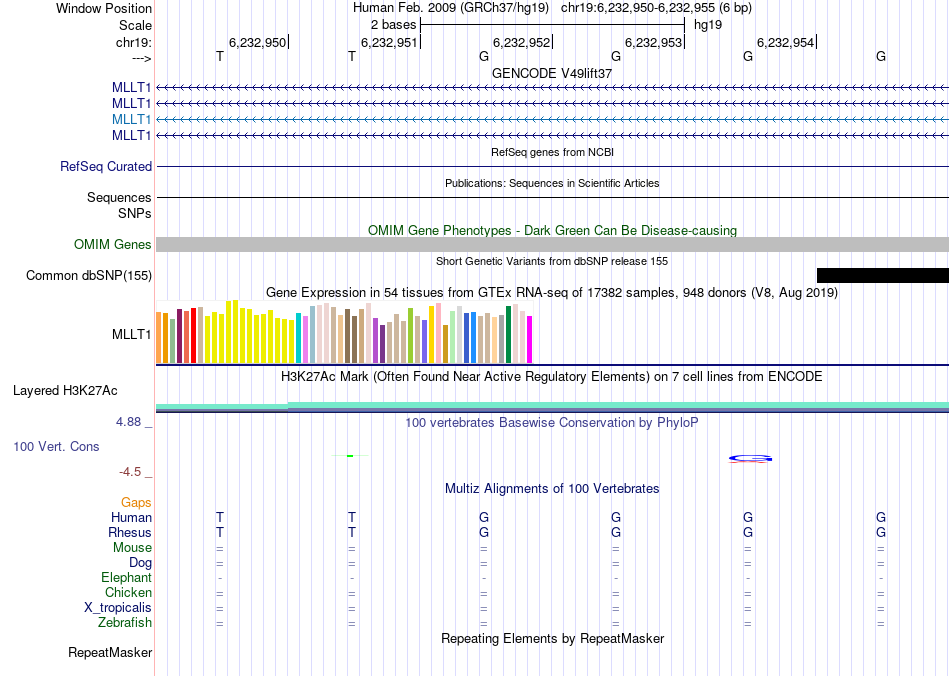Click the ---> sequence direction label
Image resolution: width=950 pixels, height=676 pixels.
[x=141, y=58]
